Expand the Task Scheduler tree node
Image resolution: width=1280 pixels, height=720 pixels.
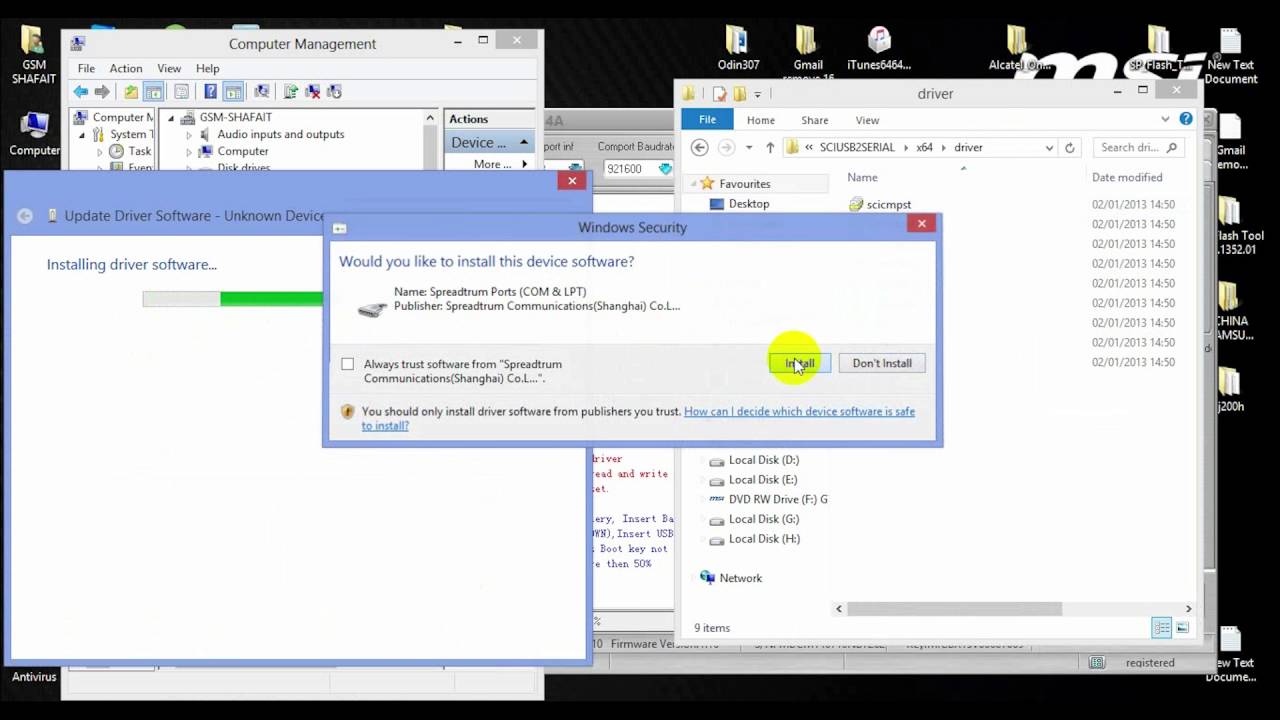point(100,152)
